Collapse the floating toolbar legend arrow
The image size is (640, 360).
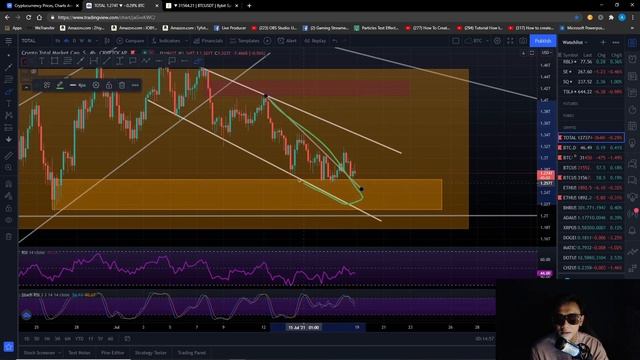pos(26,87)
